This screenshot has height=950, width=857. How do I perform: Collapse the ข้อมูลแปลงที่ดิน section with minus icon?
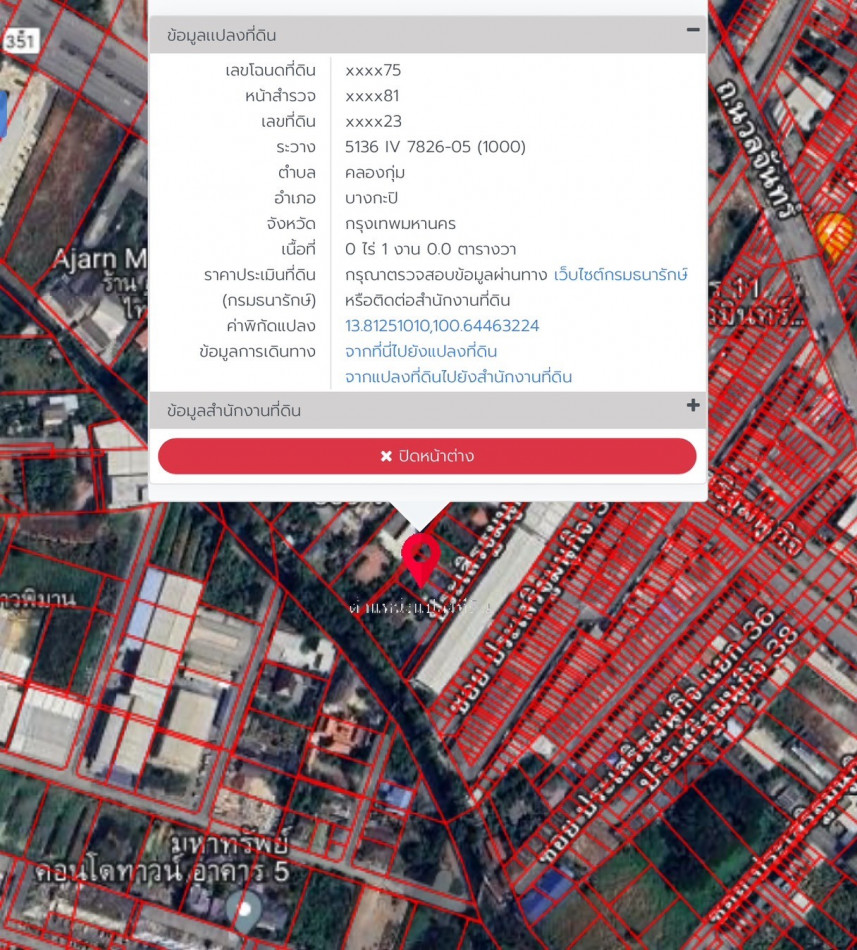pos(692,31)
